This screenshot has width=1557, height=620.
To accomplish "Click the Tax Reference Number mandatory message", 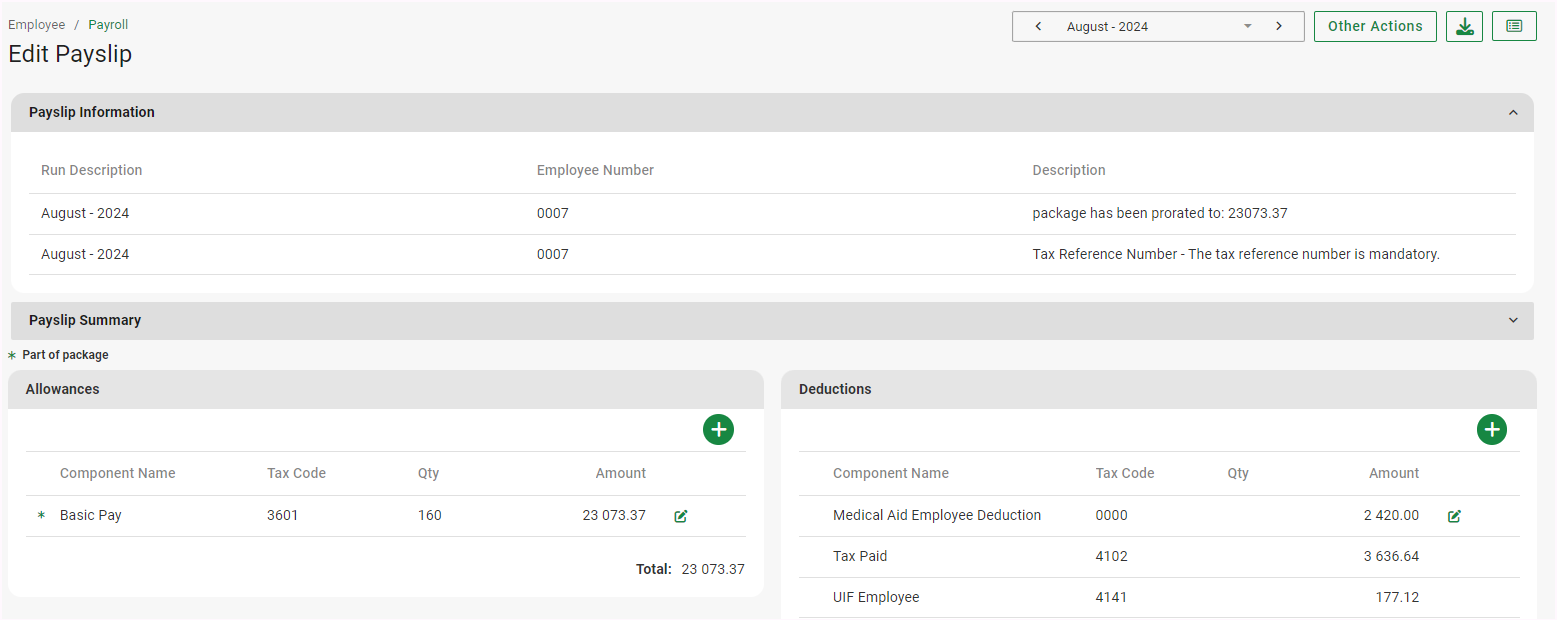I will coord(1235,255).
